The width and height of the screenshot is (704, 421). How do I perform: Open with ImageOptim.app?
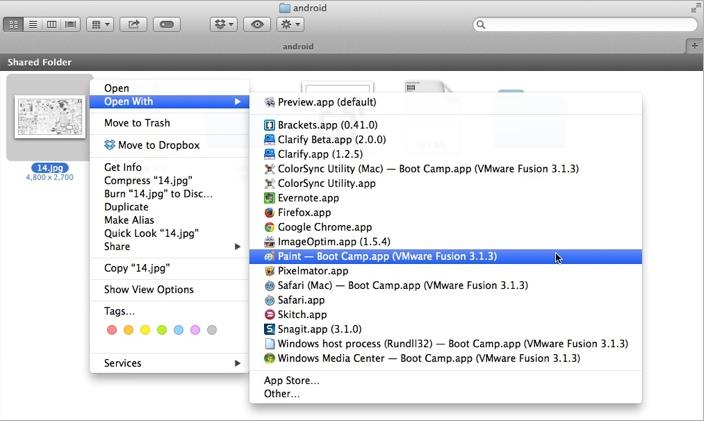pyautogui.click(x=445, y=241)
